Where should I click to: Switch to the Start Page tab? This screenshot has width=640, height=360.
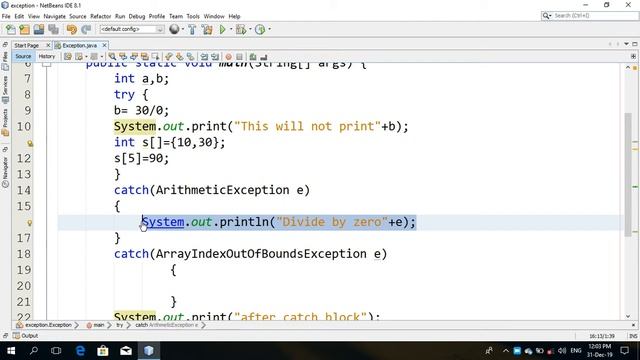[27, 45]
